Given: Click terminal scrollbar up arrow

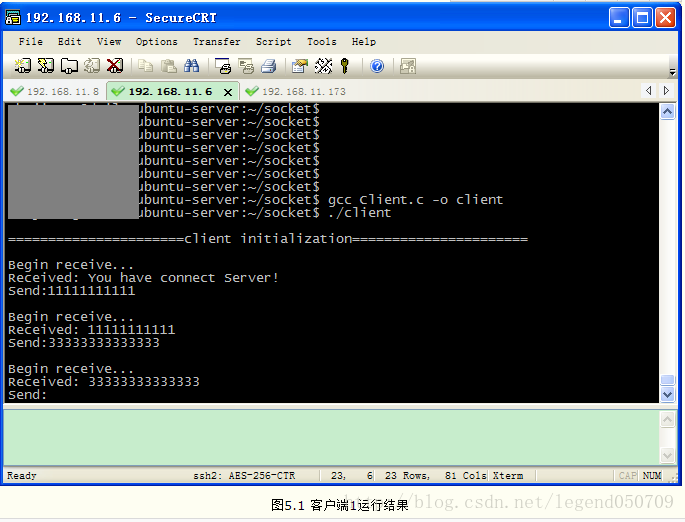Looking at the screenshot, I should click(668, 113).
